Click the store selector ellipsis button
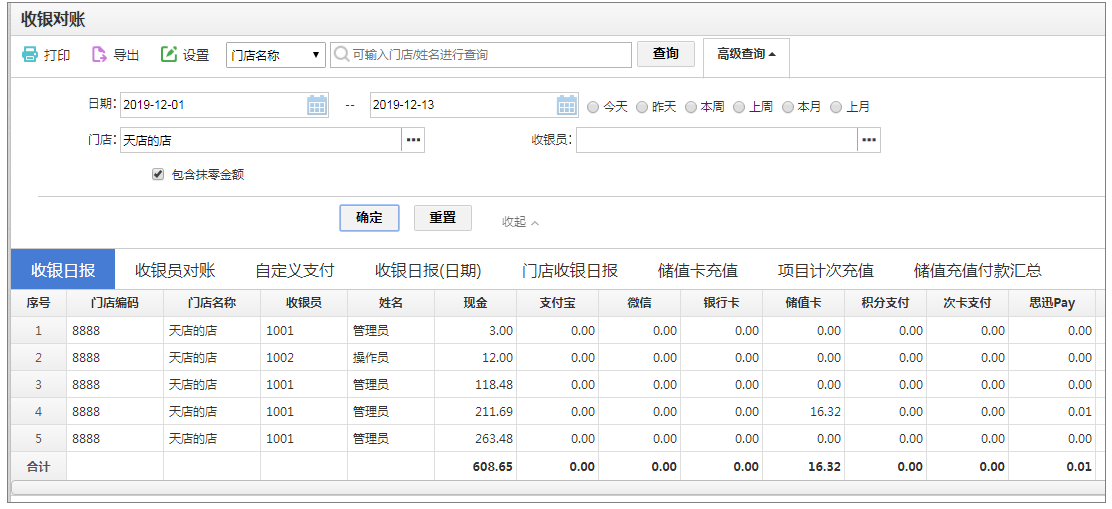The width and height of the screenshot is (1112, 509). 413,140
